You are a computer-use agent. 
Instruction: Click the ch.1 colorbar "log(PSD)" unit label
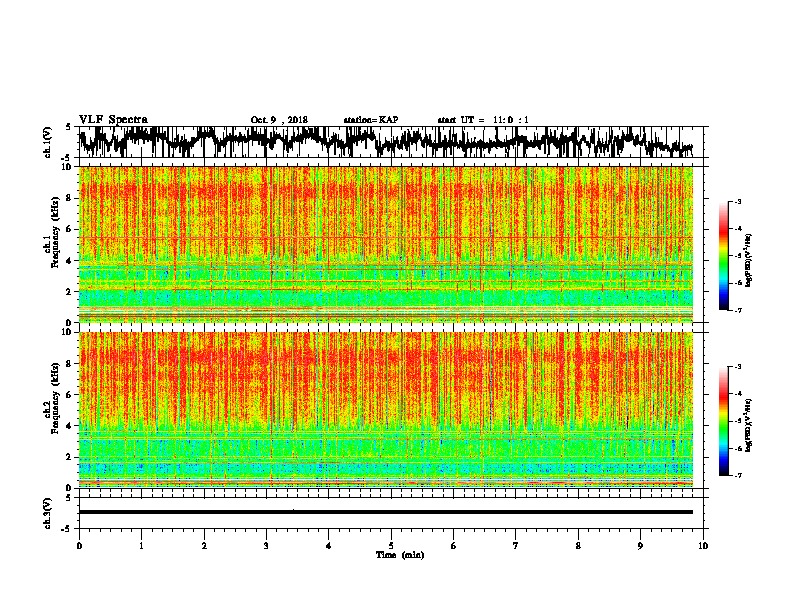click(749, 261)
